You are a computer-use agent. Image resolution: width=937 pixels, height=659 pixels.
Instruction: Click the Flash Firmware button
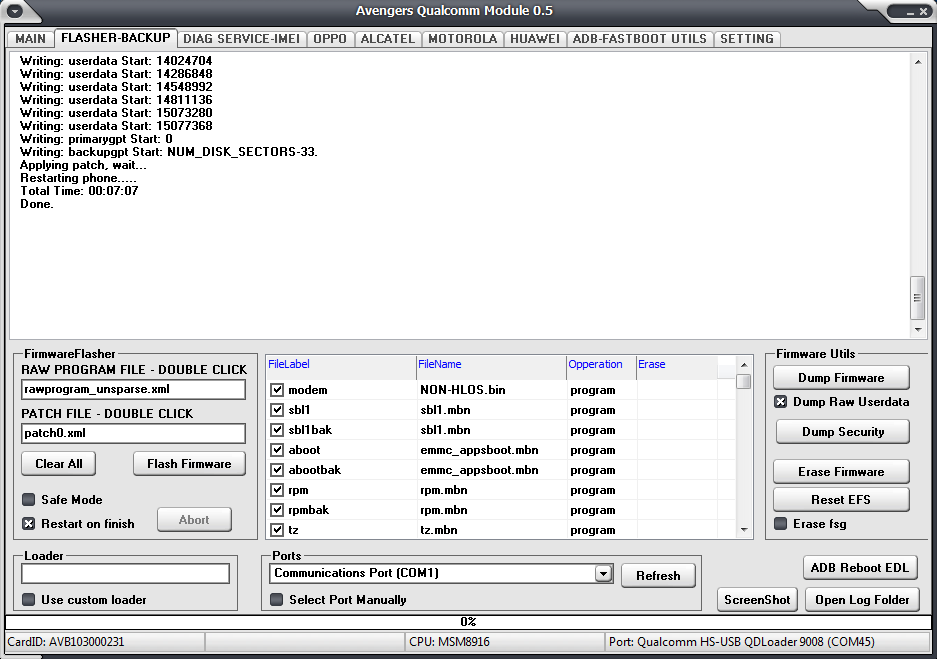(189, 464)
